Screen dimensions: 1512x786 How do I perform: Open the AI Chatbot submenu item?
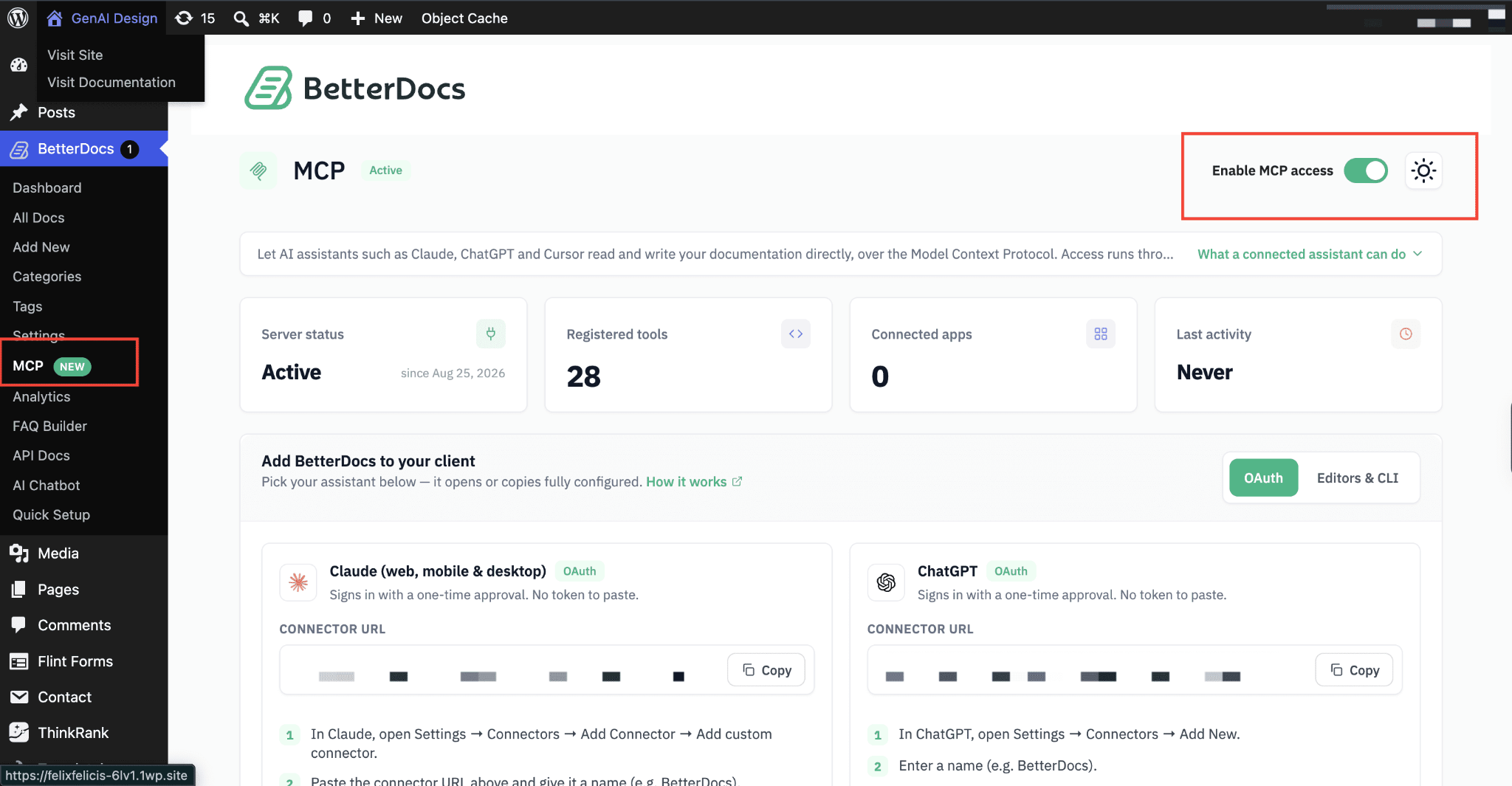coord(46,485)
